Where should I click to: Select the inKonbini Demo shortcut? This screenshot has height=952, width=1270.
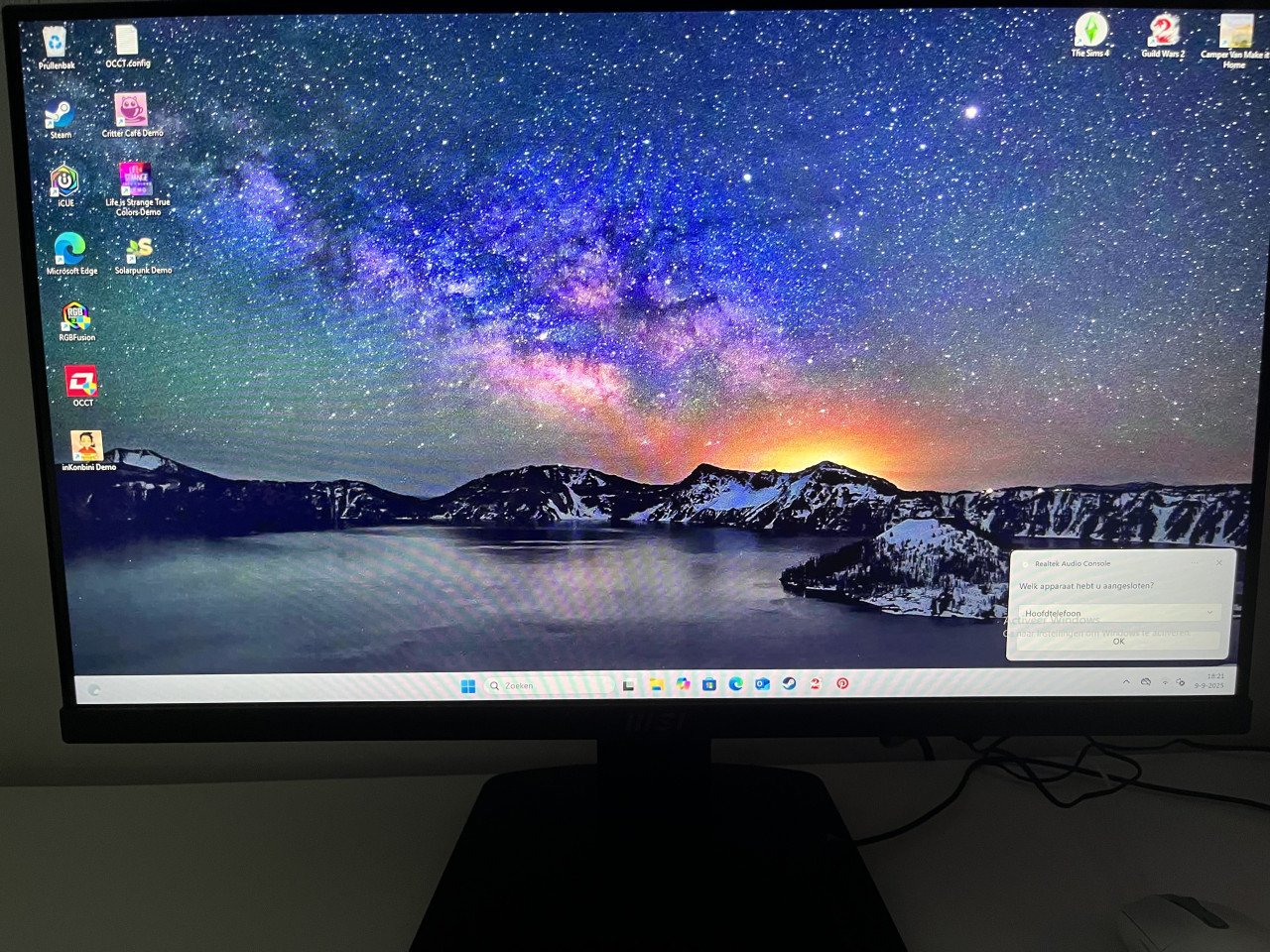(88, 451)
